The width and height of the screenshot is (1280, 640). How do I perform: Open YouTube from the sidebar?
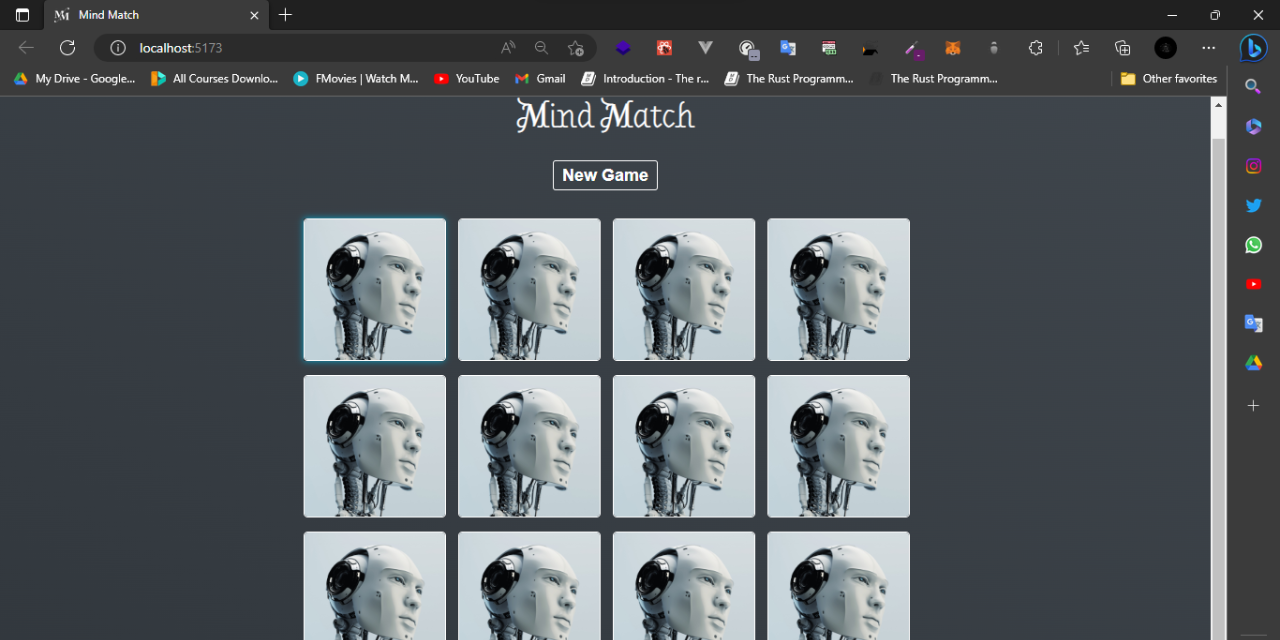click(1253, 283)
